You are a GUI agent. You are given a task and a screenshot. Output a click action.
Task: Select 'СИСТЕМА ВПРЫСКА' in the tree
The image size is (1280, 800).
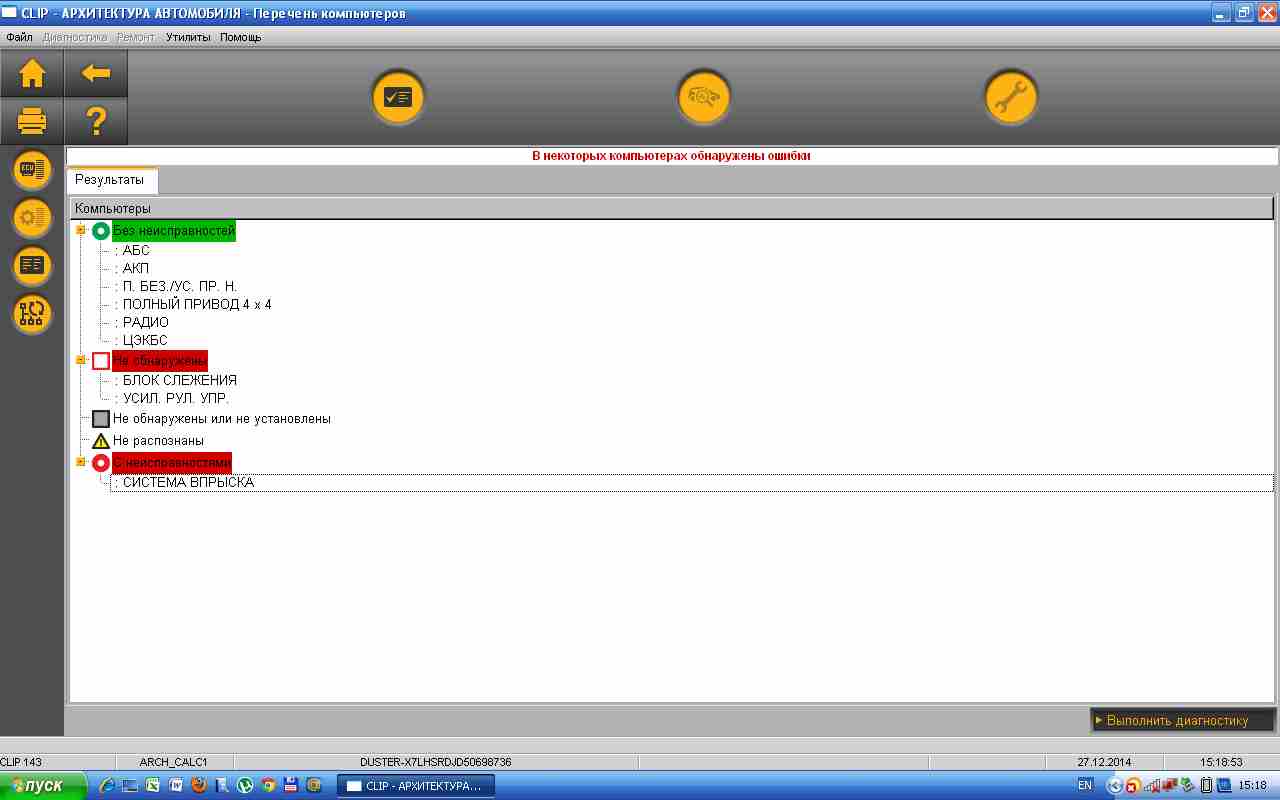point(188,483)
